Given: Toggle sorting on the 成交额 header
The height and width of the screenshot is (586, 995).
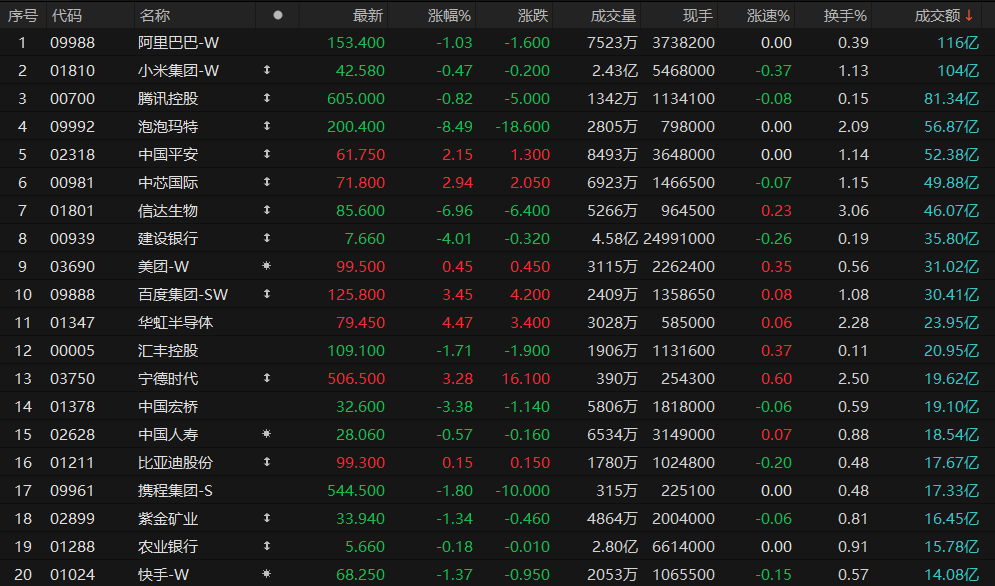Looking at the screenshot, I should coord(937,15).
